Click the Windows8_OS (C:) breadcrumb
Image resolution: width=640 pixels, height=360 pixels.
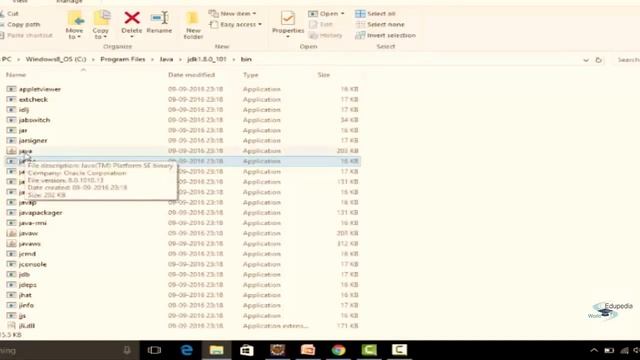point(56,59)
